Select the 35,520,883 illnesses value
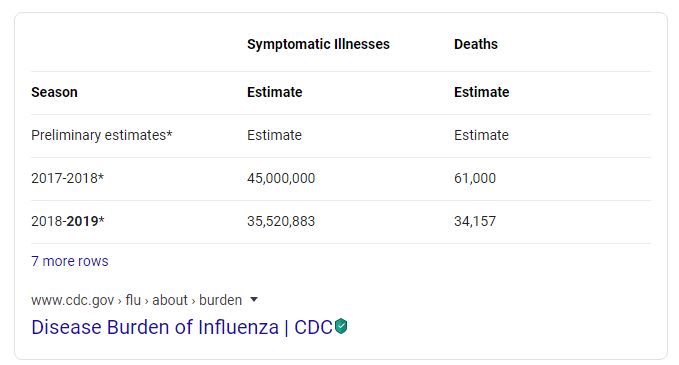Screen dimensions: 679x365 [281, 221]
